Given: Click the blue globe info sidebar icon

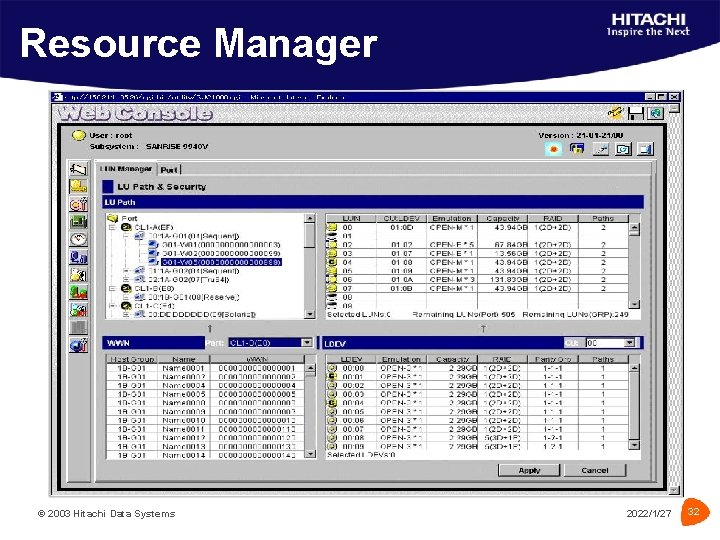Looking at the screenshot, I should 78,344.
